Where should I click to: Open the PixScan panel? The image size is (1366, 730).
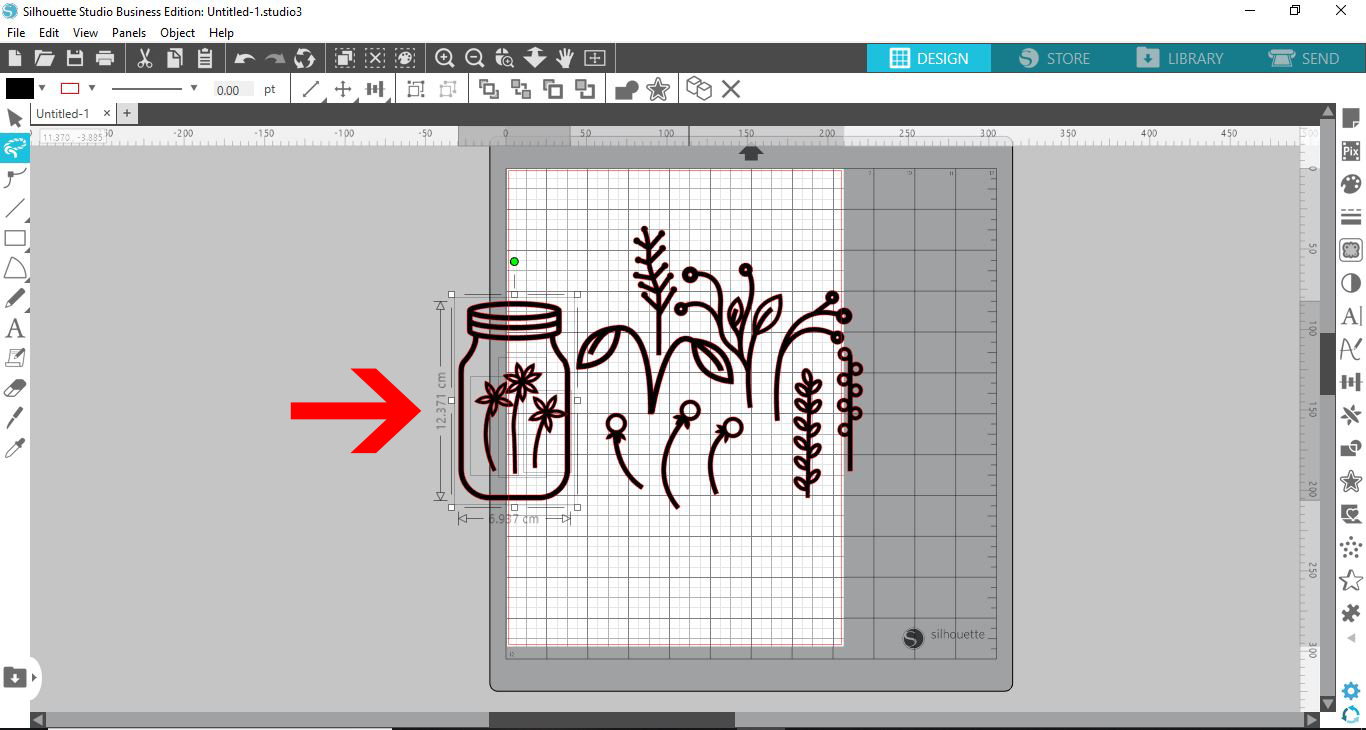(x=1350, y=150)
